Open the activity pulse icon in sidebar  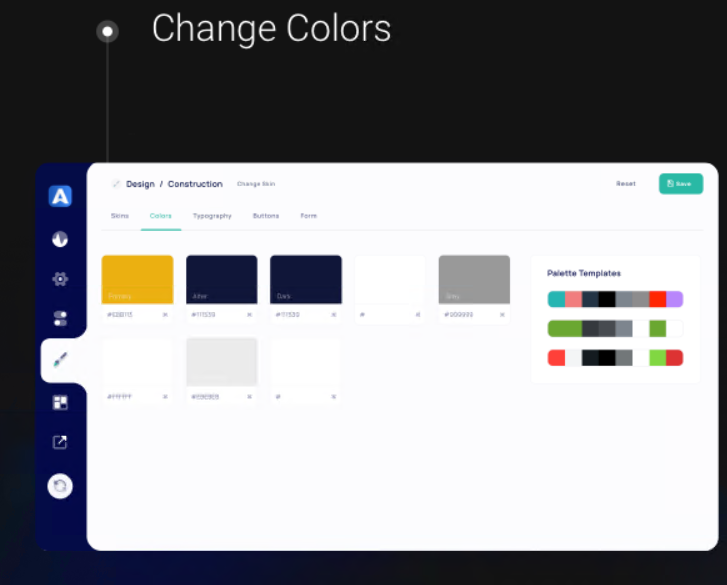pyautogui.click(x=60, y=239)
